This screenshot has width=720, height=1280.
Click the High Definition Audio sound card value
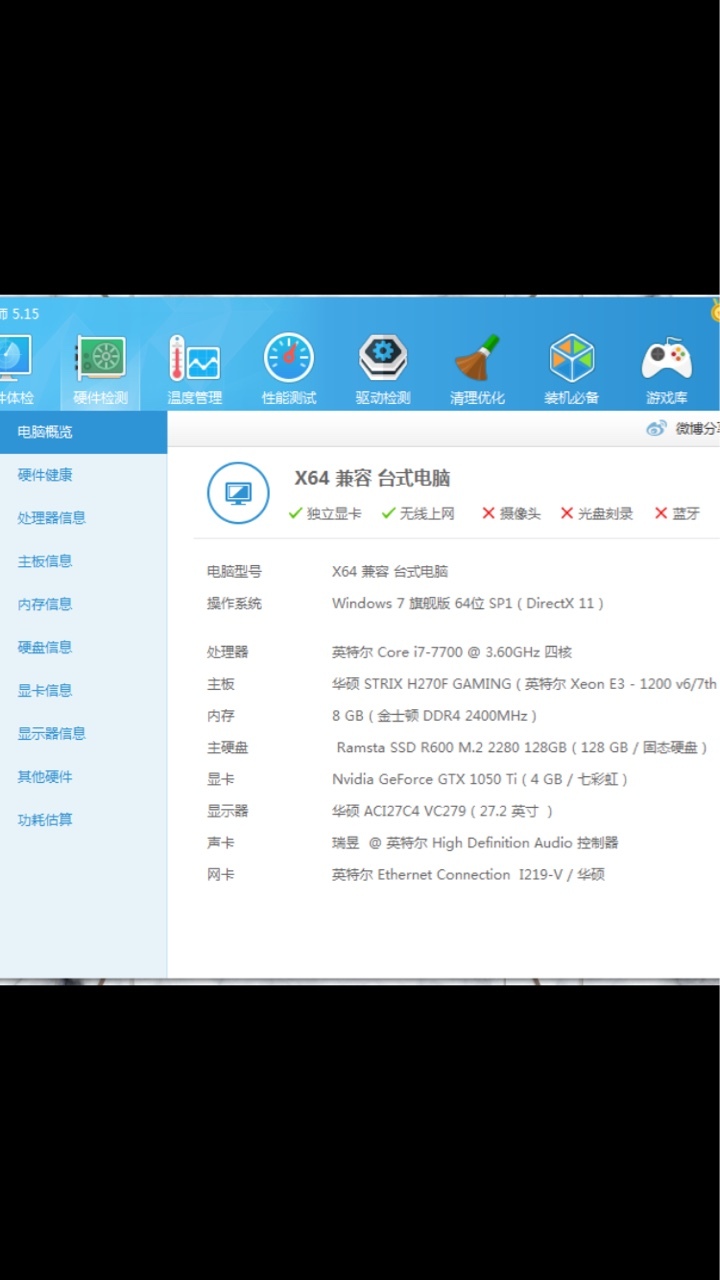475,843
